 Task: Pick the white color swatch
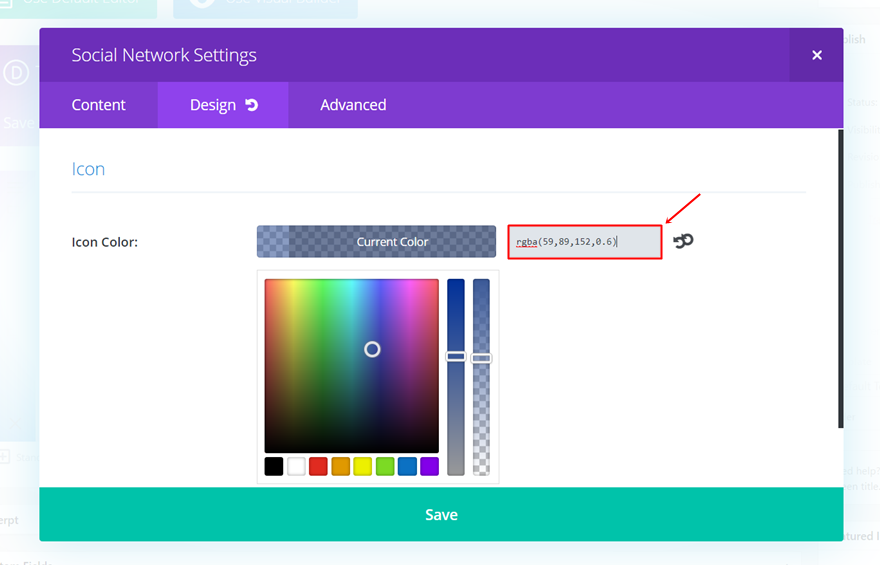point(296,466)
